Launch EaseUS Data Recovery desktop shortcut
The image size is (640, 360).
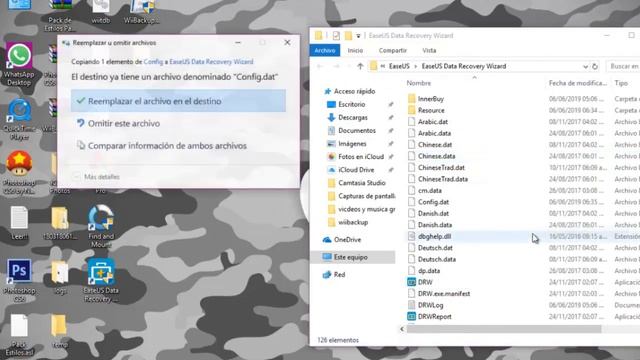click(x=101, y=280)
